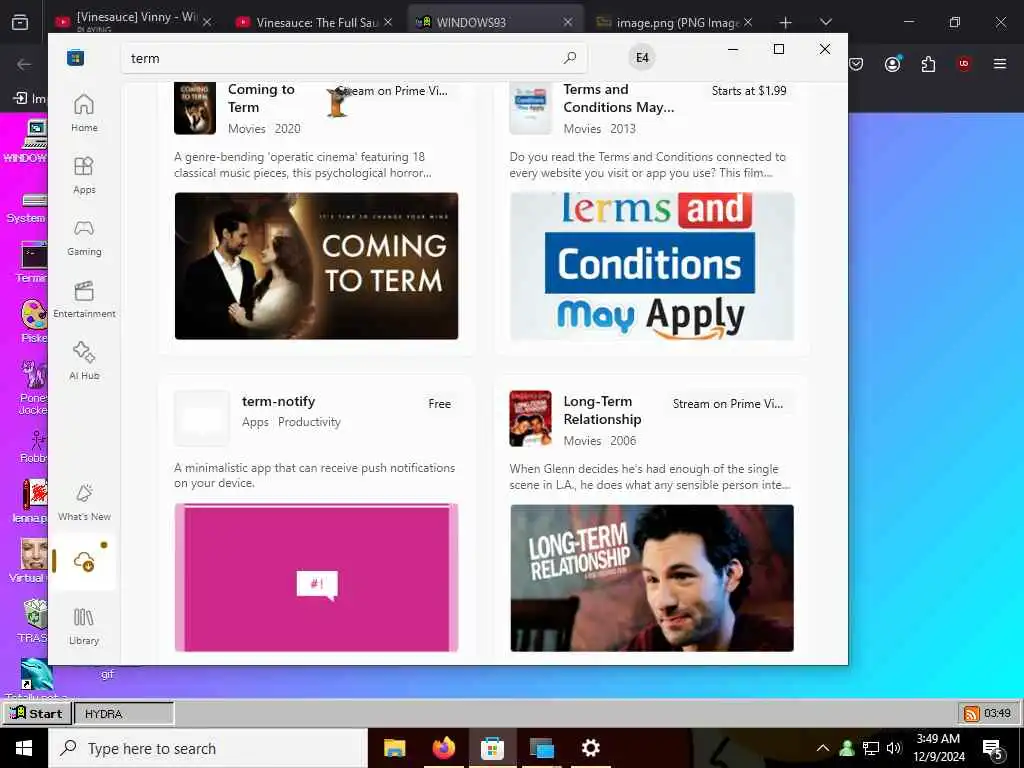This screenshot has height=768, width=1024.
Task: Open System desktop icon in Windows93
Action: click(x=27, y=208)
